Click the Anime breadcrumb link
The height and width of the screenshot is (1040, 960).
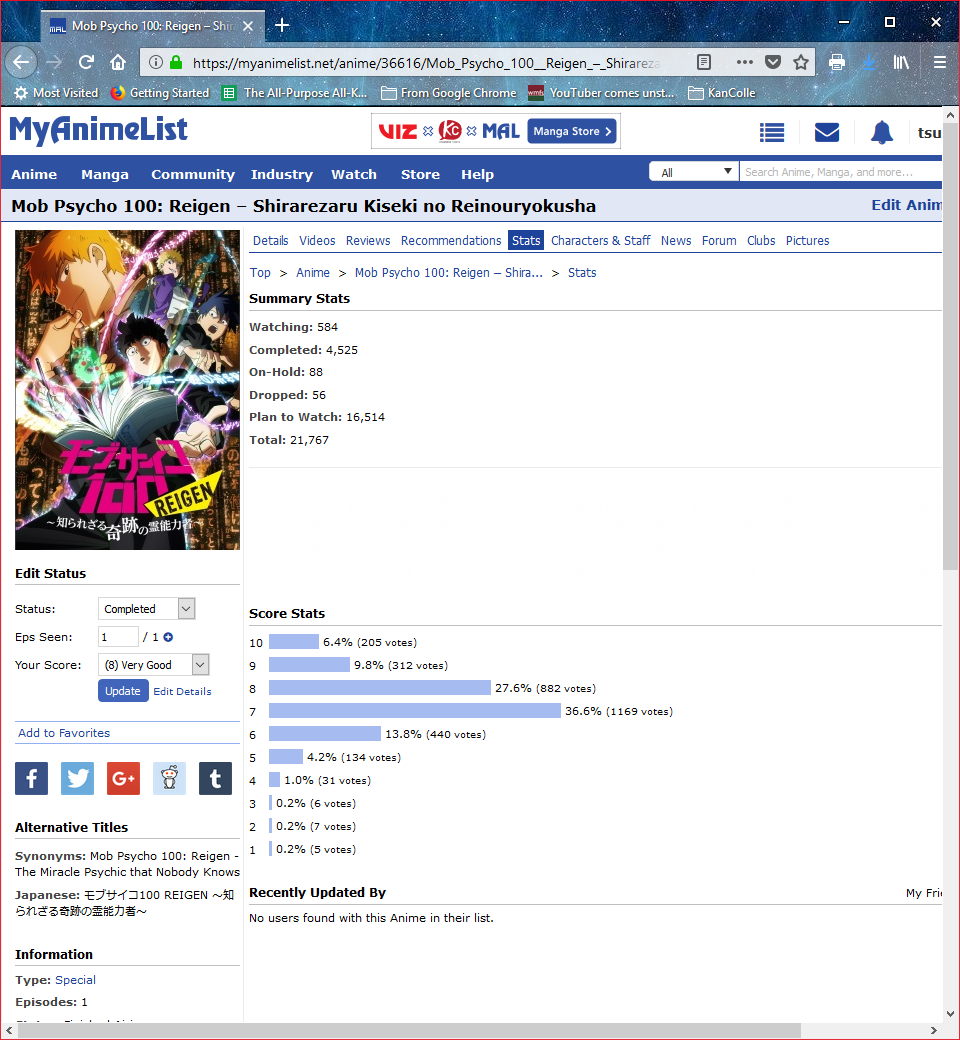tap(312, 273)
